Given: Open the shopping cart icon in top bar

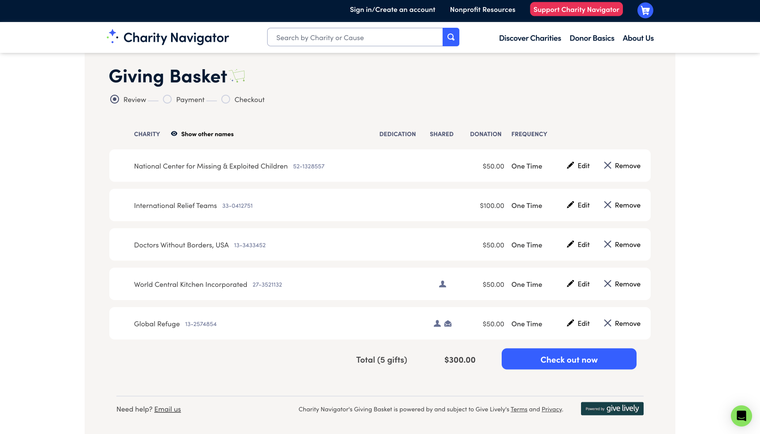Looking at the screenshot, I should pyautogui.click(x=645, y=10).
